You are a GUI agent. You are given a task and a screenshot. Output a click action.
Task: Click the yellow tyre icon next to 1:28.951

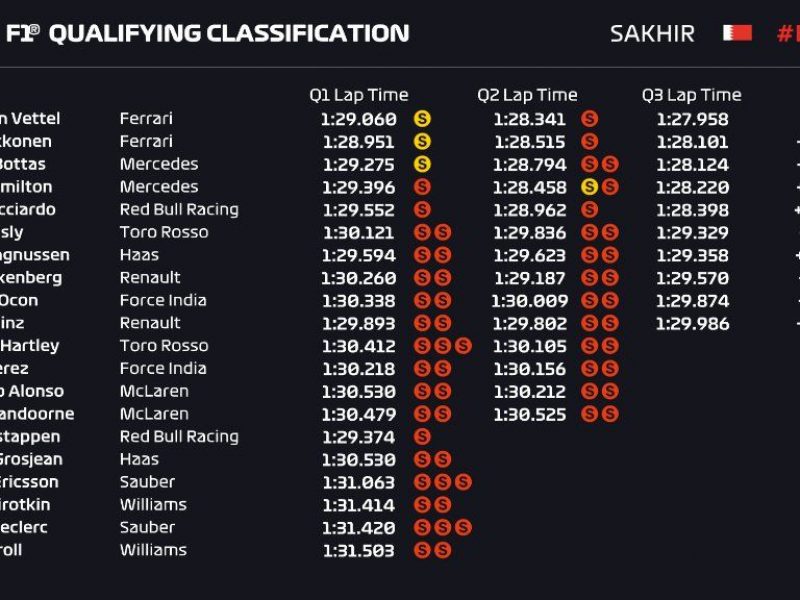(x=422, y=141)
